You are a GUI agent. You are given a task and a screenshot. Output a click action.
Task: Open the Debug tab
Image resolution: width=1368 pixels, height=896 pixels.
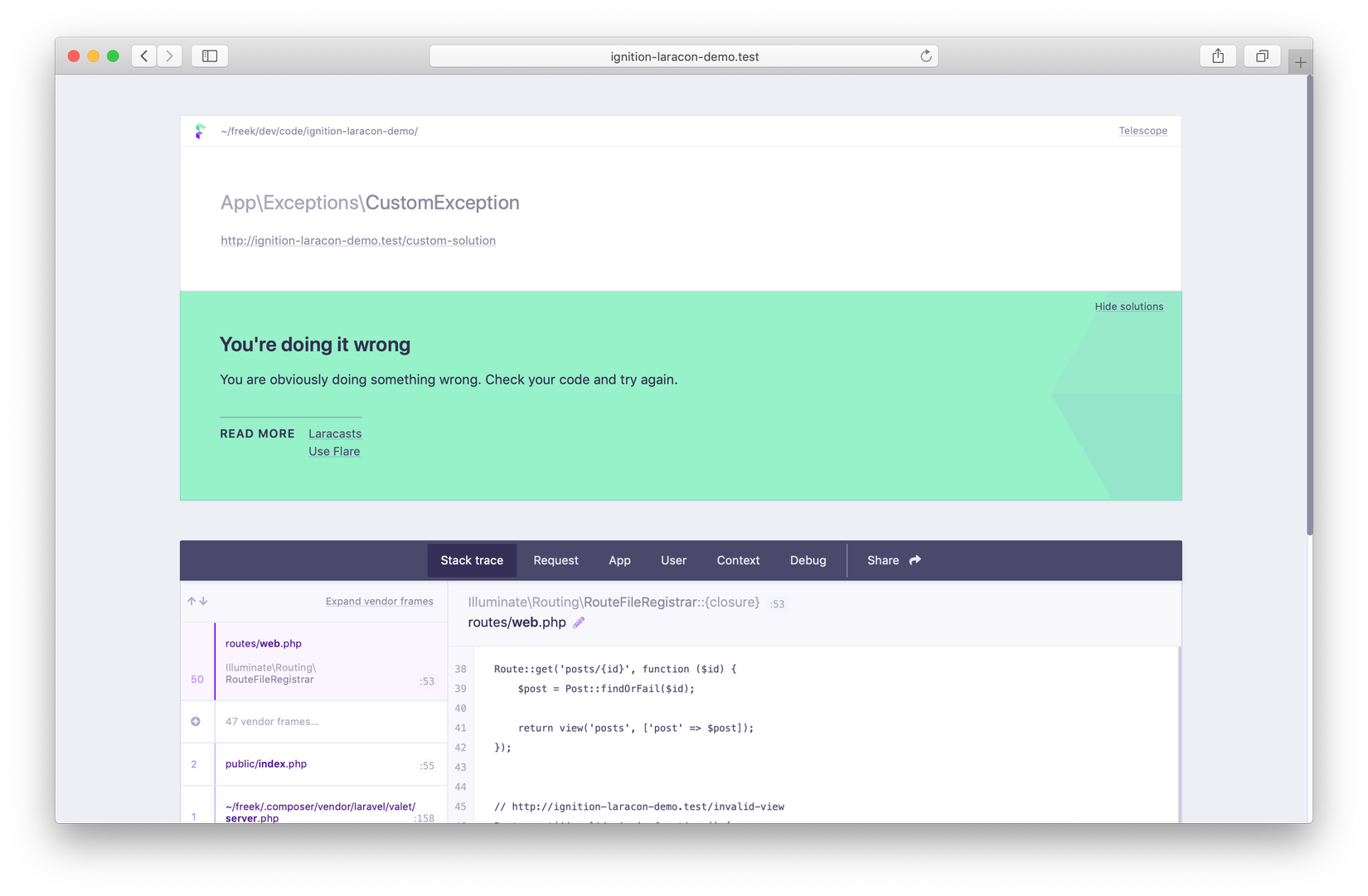click(x=808, y=559)
